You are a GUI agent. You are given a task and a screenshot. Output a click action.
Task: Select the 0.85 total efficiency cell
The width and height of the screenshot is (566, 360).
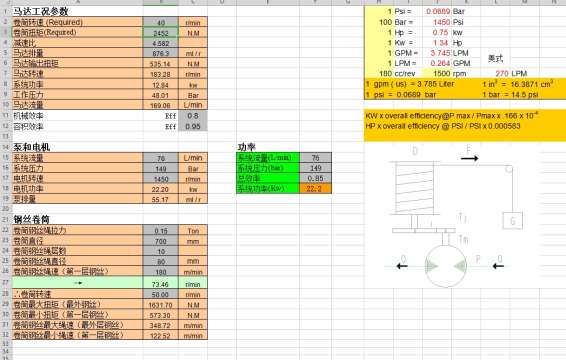[315, 178]
